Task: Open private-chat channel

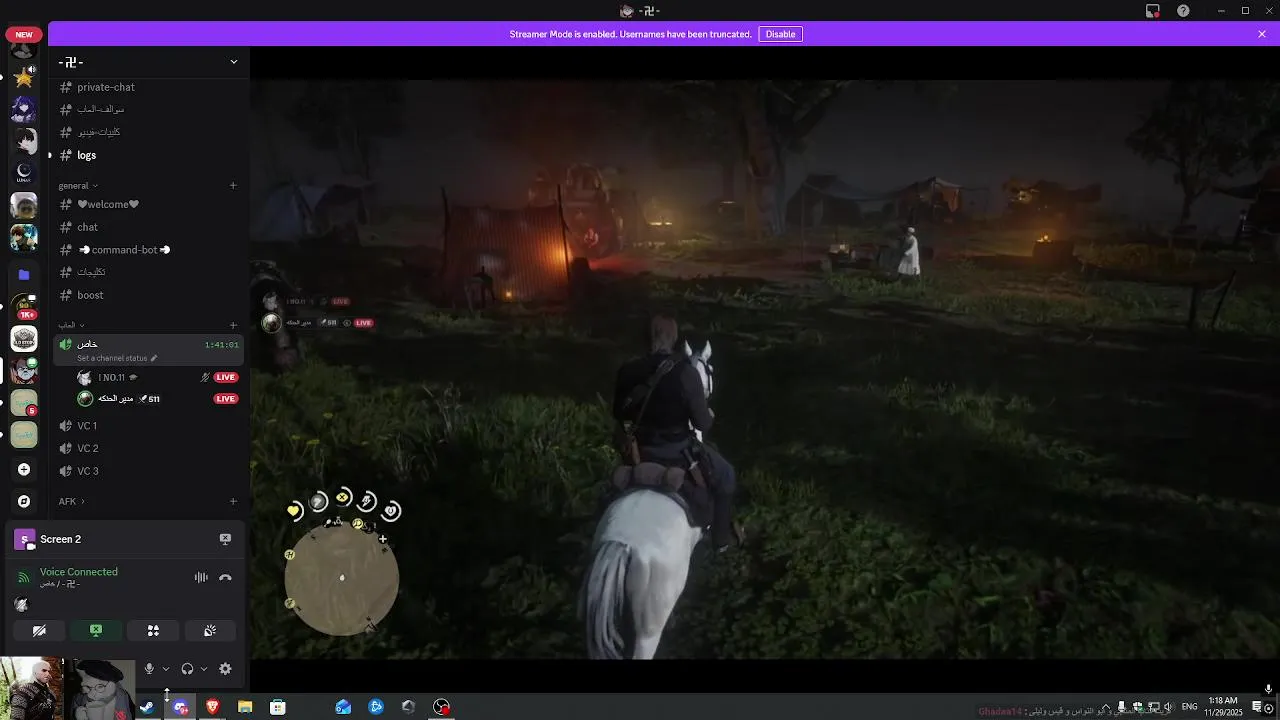Action: click(x=148, y=87)
